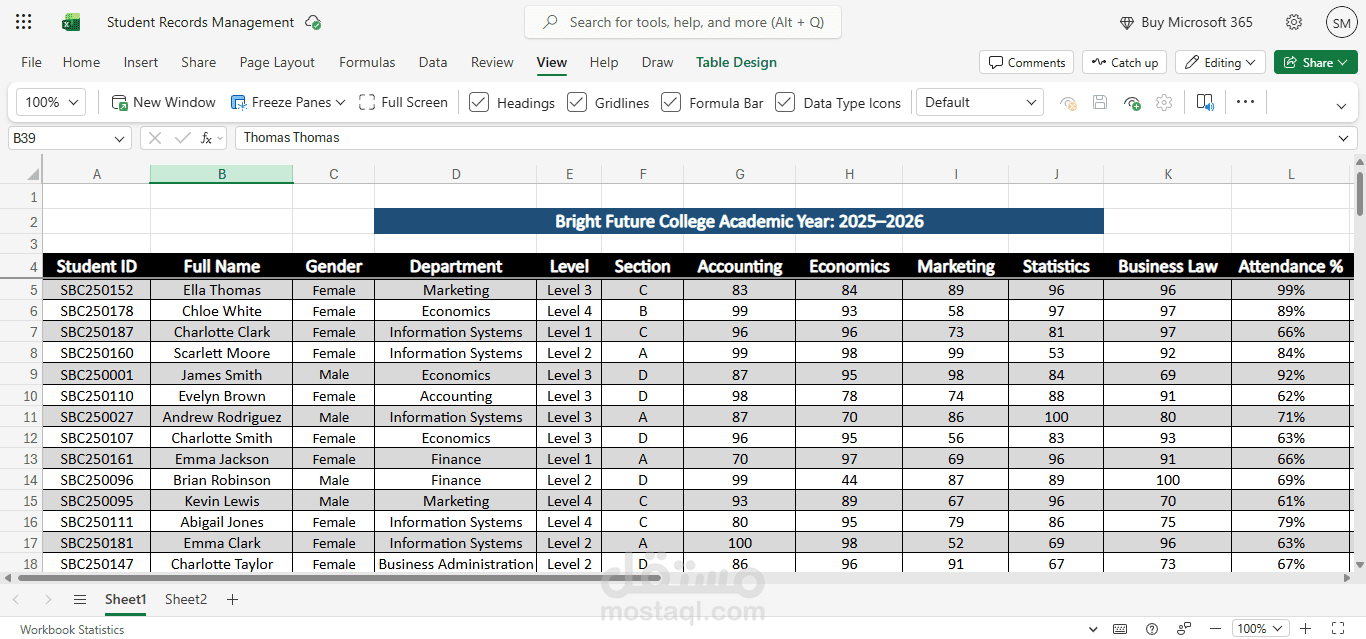Screen dimensions: 1366x639
Task: Open Workbook Statistics in status bar
Action: click(x=72, y=629)
